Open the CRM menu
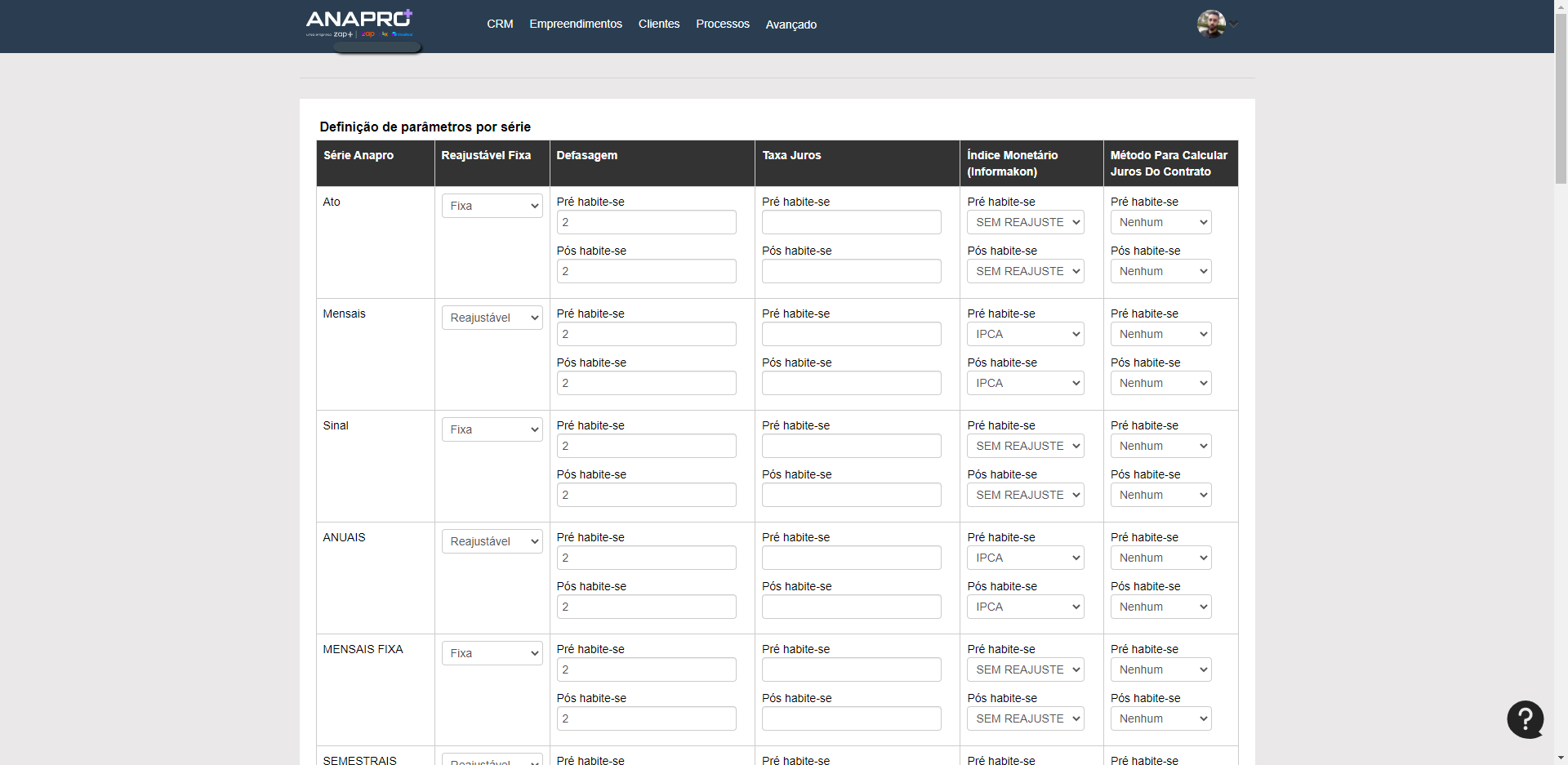 point(500,24)
